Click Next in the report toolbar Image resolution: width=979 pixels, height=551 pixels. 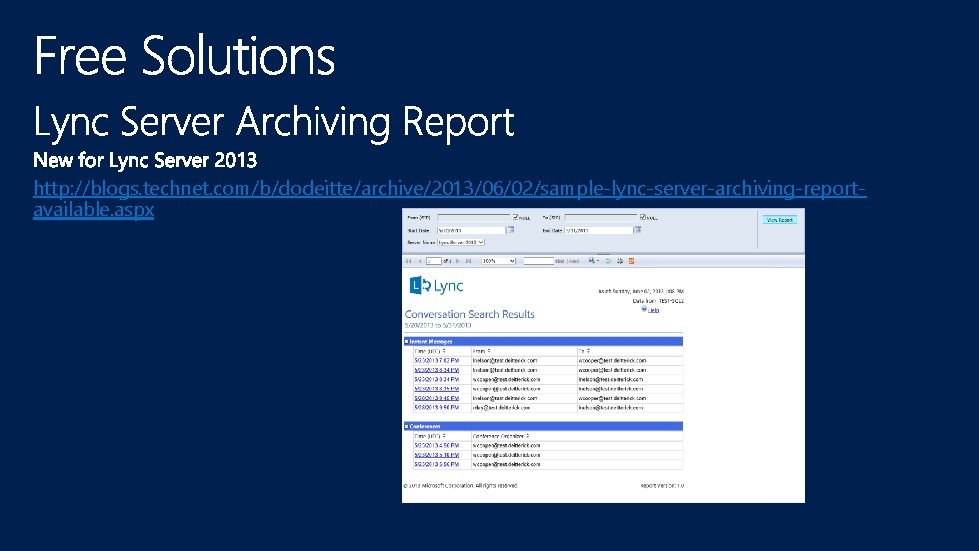pos(574,261)
